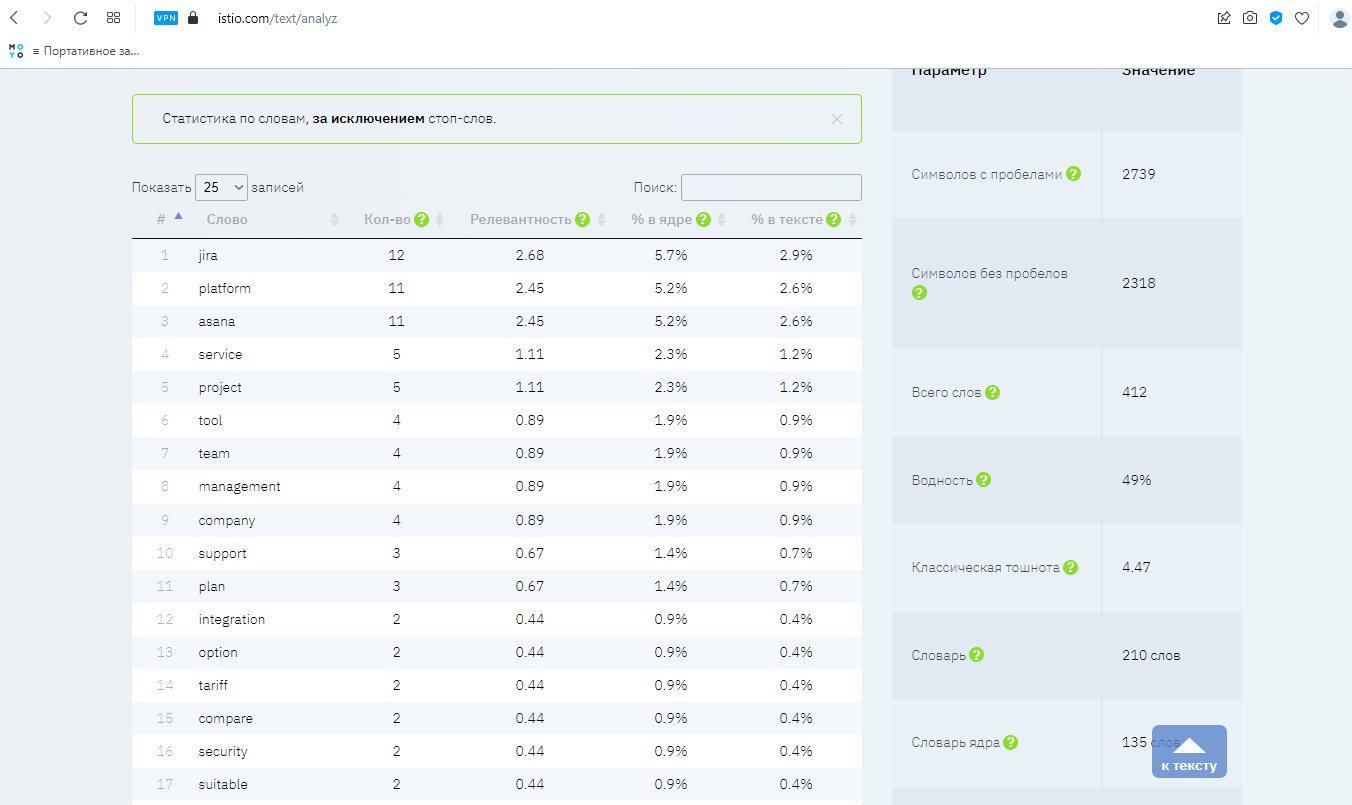Show help for % в тексте column
The image size is (1352, 805).
pyautogui.click(x=834, y=219)
